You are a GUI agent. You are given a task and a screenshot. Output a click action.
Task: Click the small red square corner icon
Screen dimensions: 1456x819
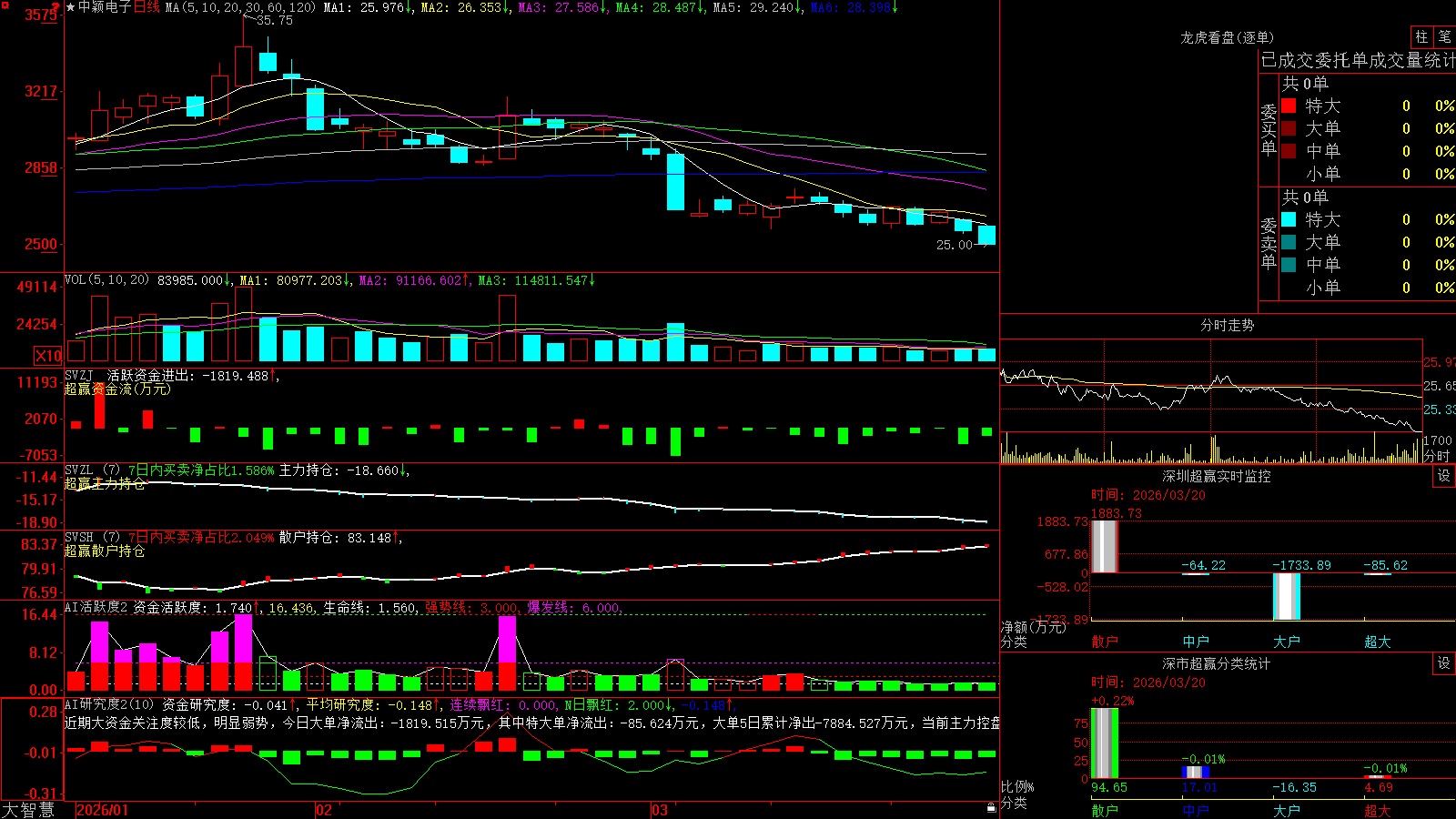click(x=4, y=4)
